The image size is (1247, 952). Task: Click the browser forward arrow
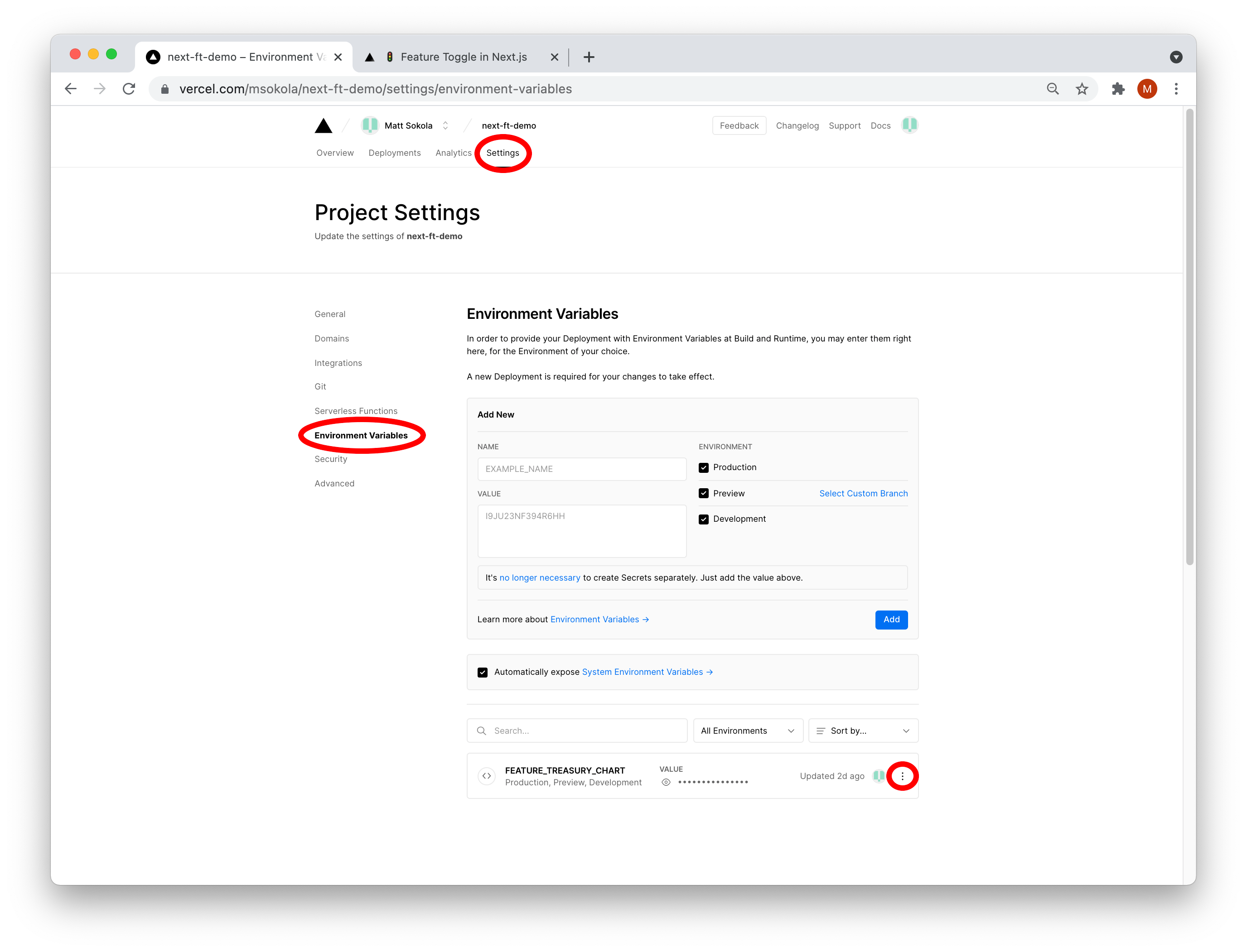(x=100, y=89)
